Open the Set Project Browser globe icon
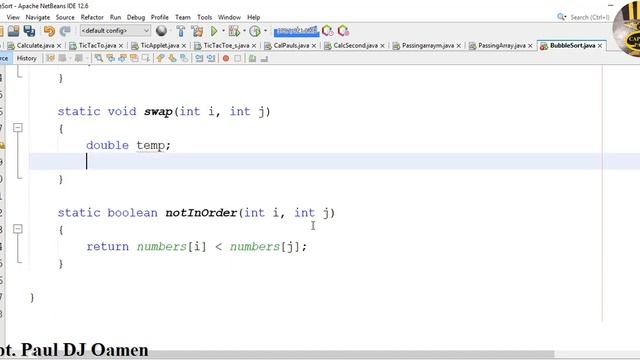The image size is (640, 360). (162, 31)
